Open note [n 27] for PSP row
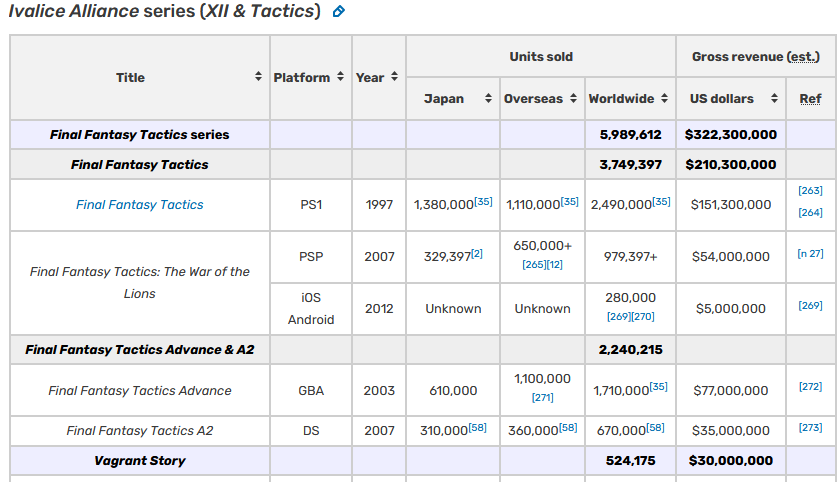This screenshot has width=838, height=482. [810, 253]
